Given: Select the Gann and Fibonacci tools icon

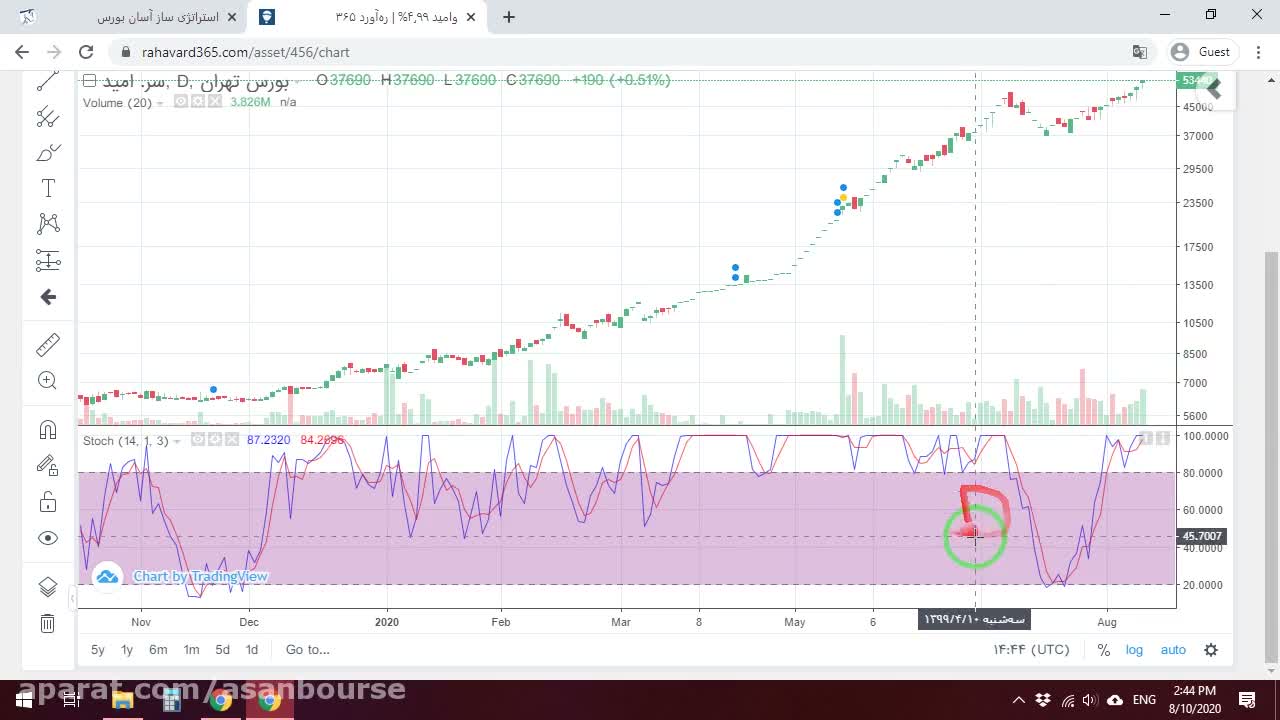Looking at the screenshot, I should [x=47, y=117].
